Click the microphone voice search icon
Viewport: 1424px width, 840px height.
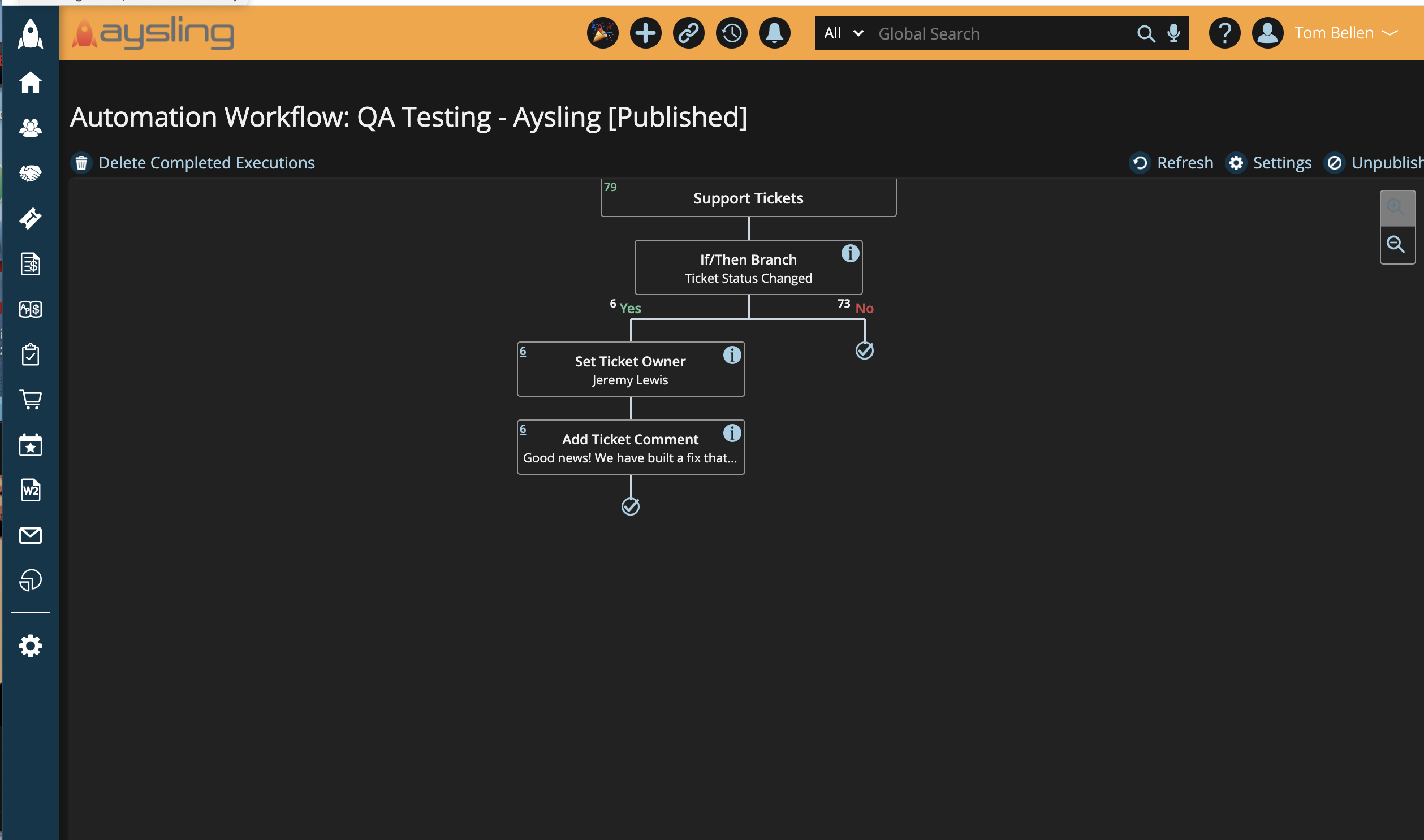[1173, 33]
